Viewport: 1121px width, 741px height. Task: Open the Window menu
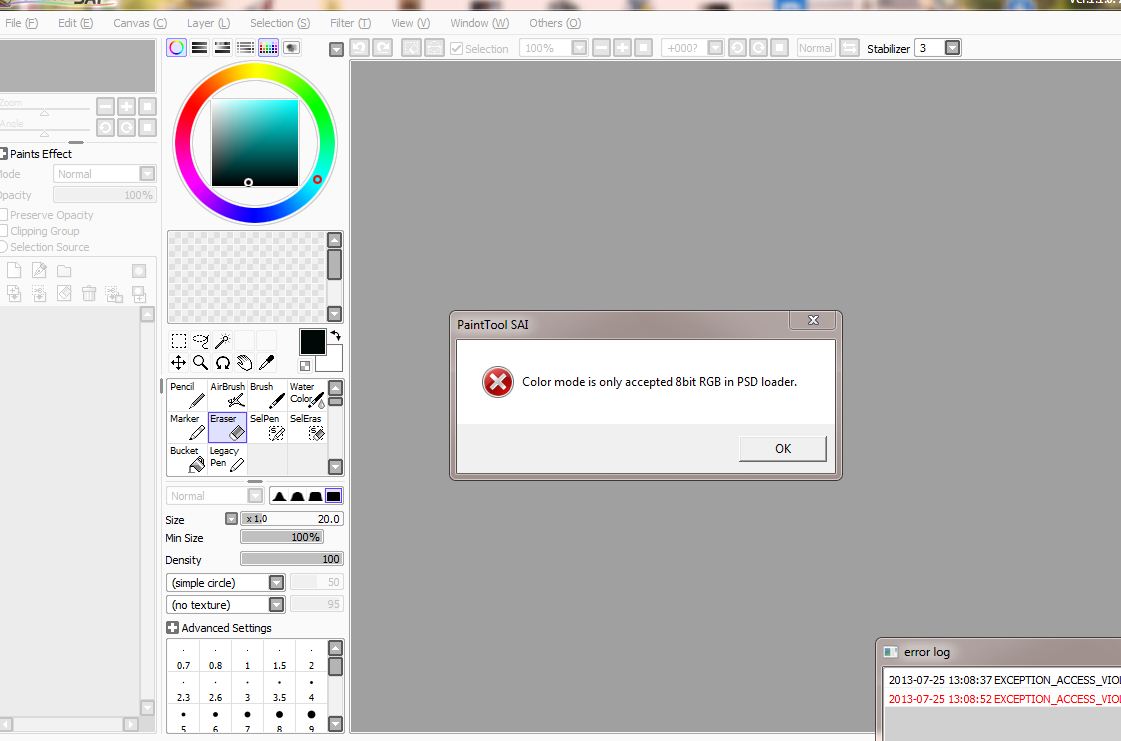(x=480, y=23)
